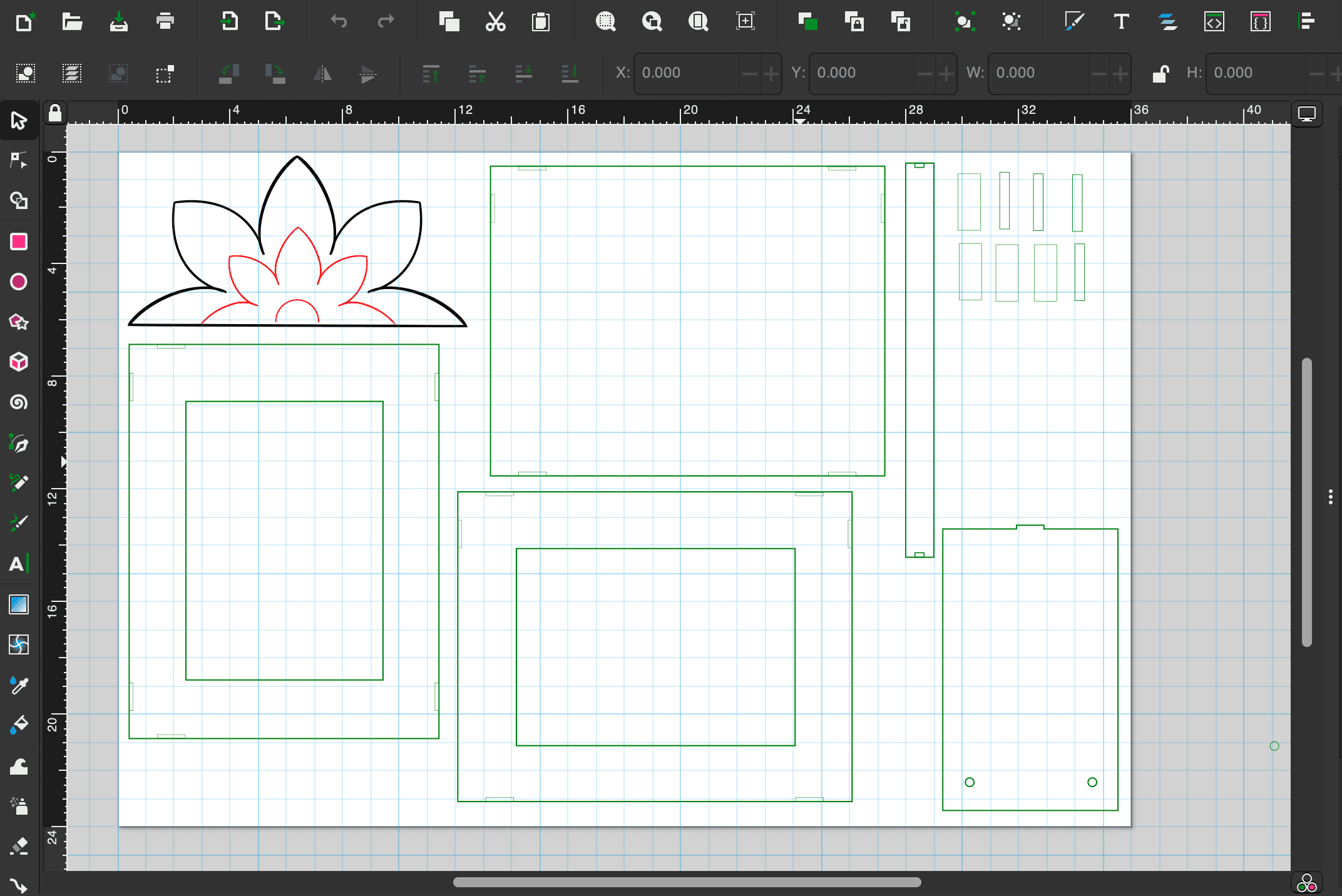Increase the X value with plus button
The width and height of the screenshot is (1342, 896).
[771, 73]
